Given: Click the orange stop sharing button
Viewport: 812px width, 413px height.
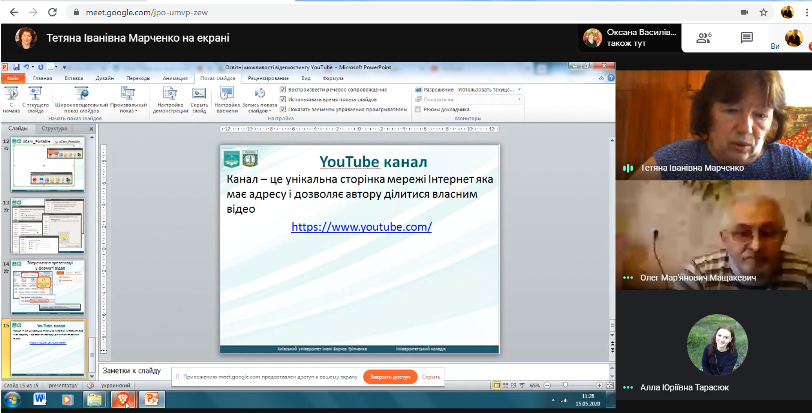Looking at the screenshot, I should point(390,377).
